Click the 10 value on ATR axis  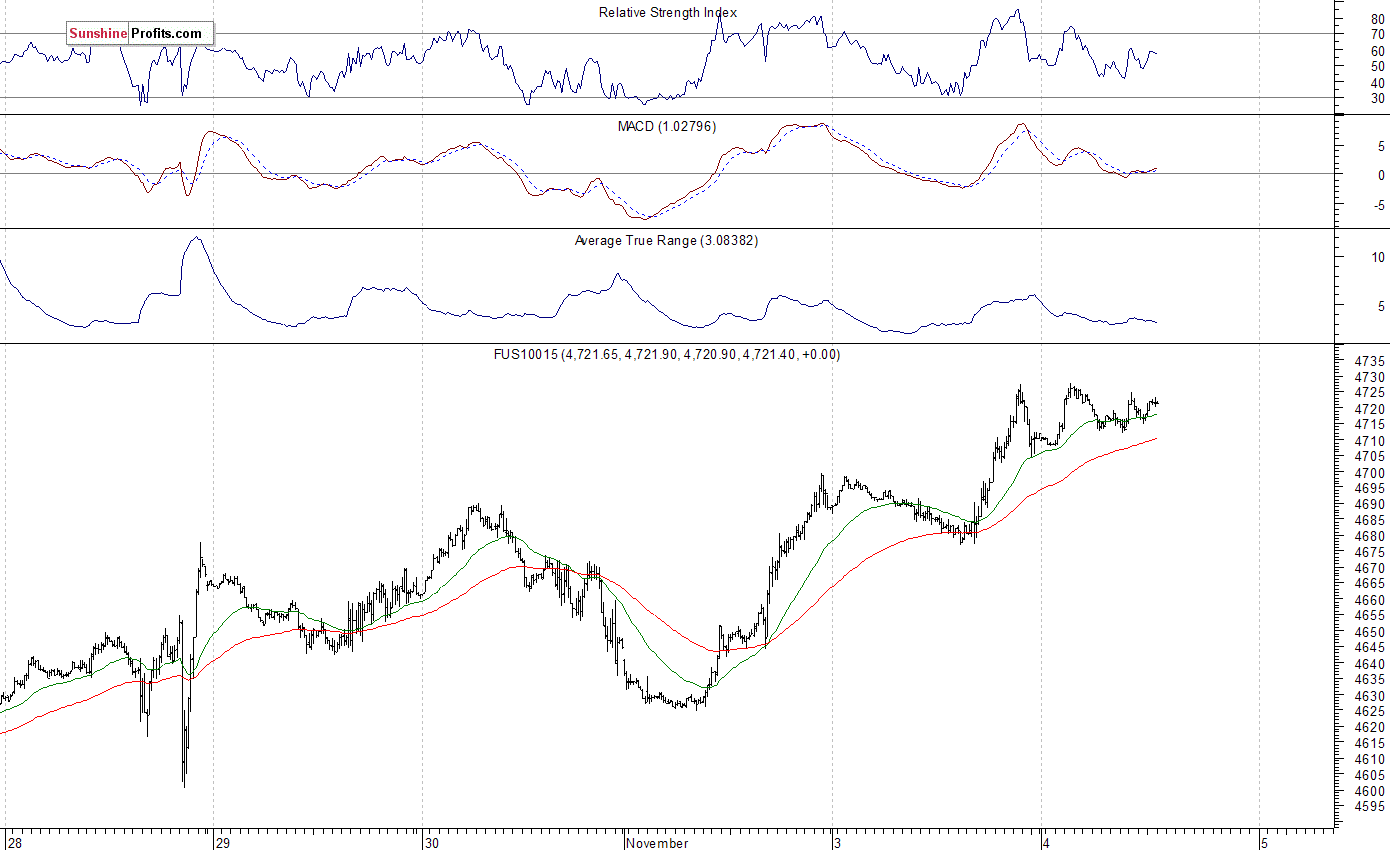1377,257
